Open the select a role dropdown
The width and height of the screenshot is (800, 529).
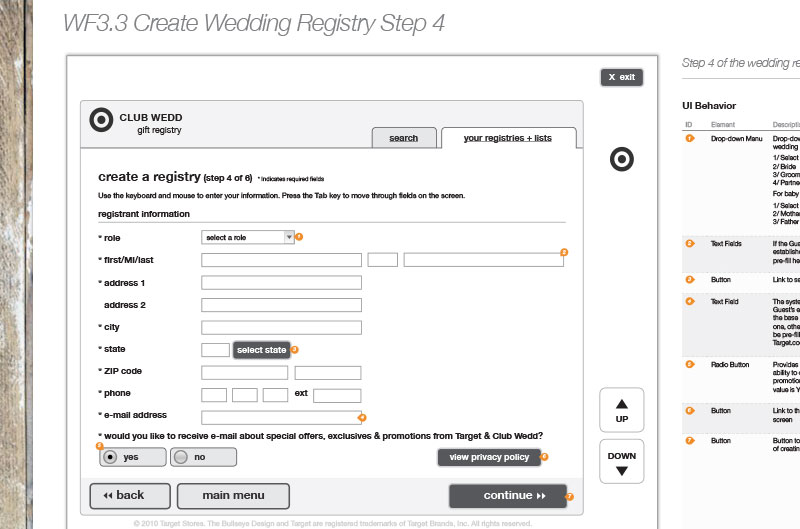pos(248,237)
